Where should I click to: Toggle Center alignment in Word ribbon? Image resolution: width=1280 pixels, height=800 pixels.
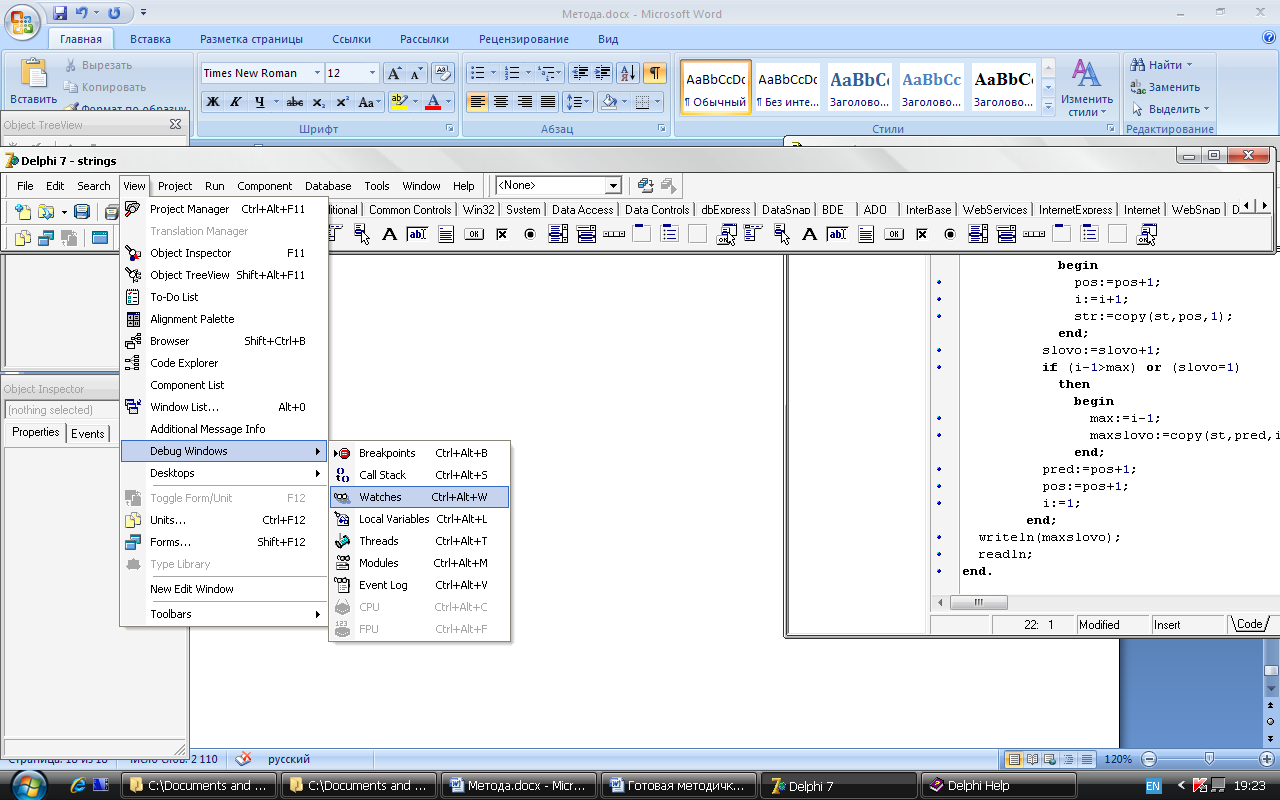pos(501,102)
